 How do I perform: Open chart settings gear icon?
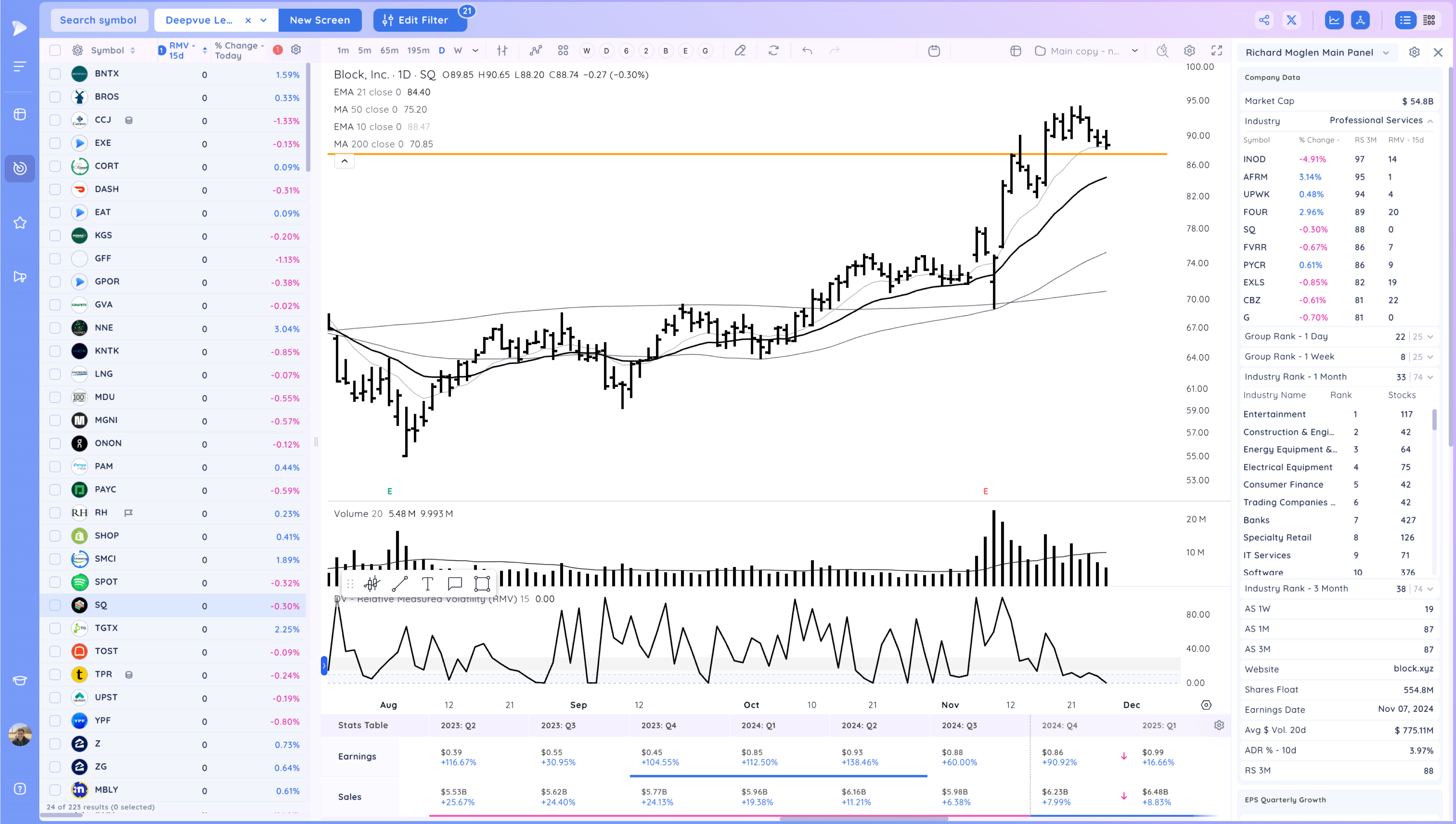click(x=1190, y=51)
